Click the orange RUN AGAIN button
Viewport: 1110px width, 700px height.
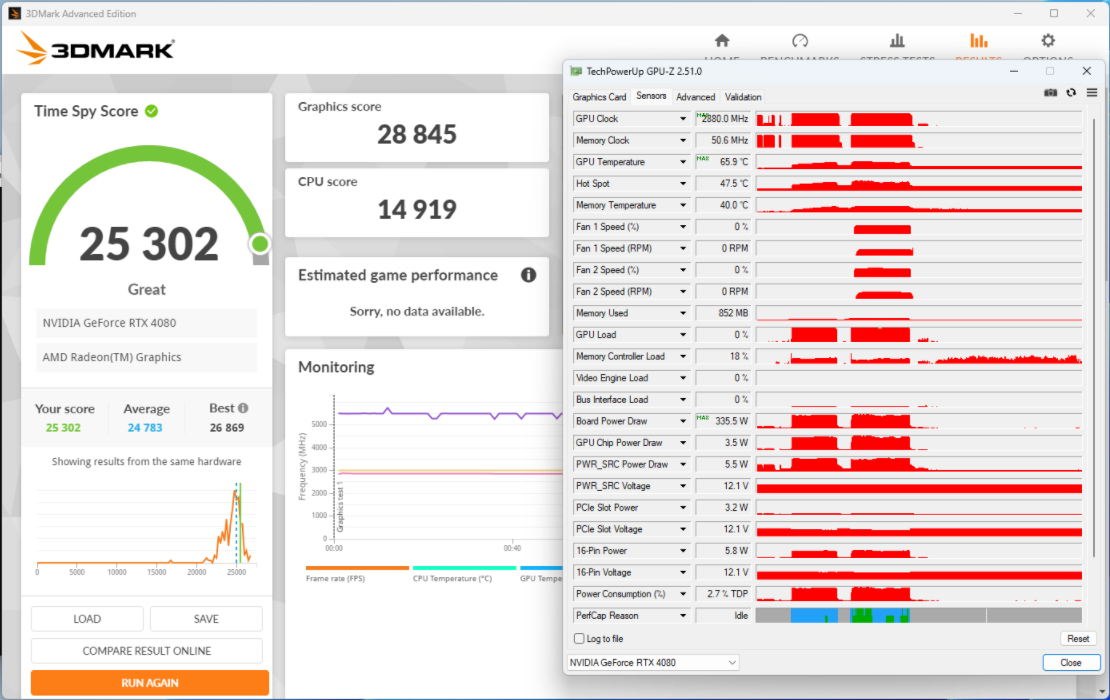(150, 683)
